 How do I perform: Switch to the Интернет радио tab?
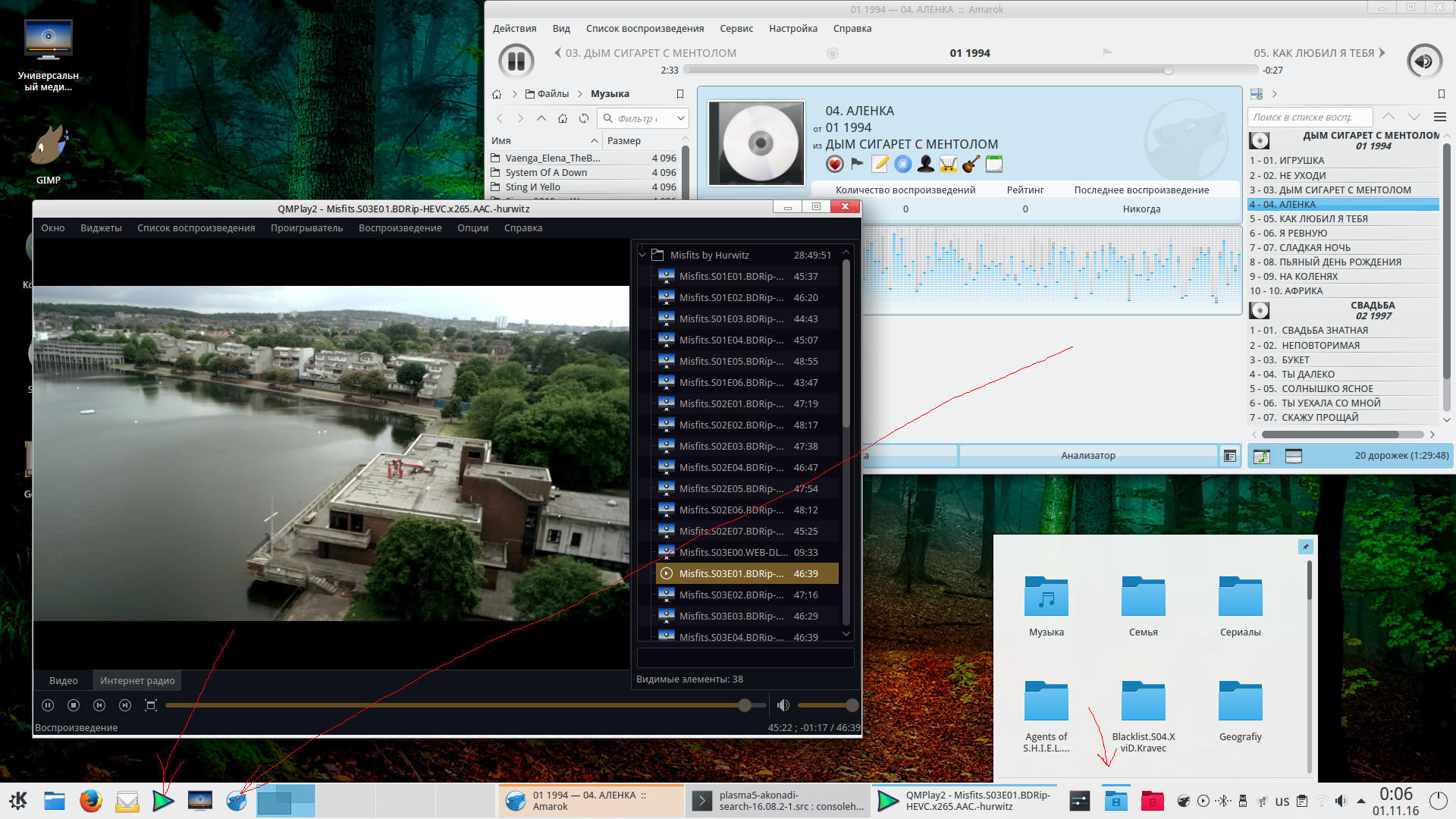tap(137, 680)
